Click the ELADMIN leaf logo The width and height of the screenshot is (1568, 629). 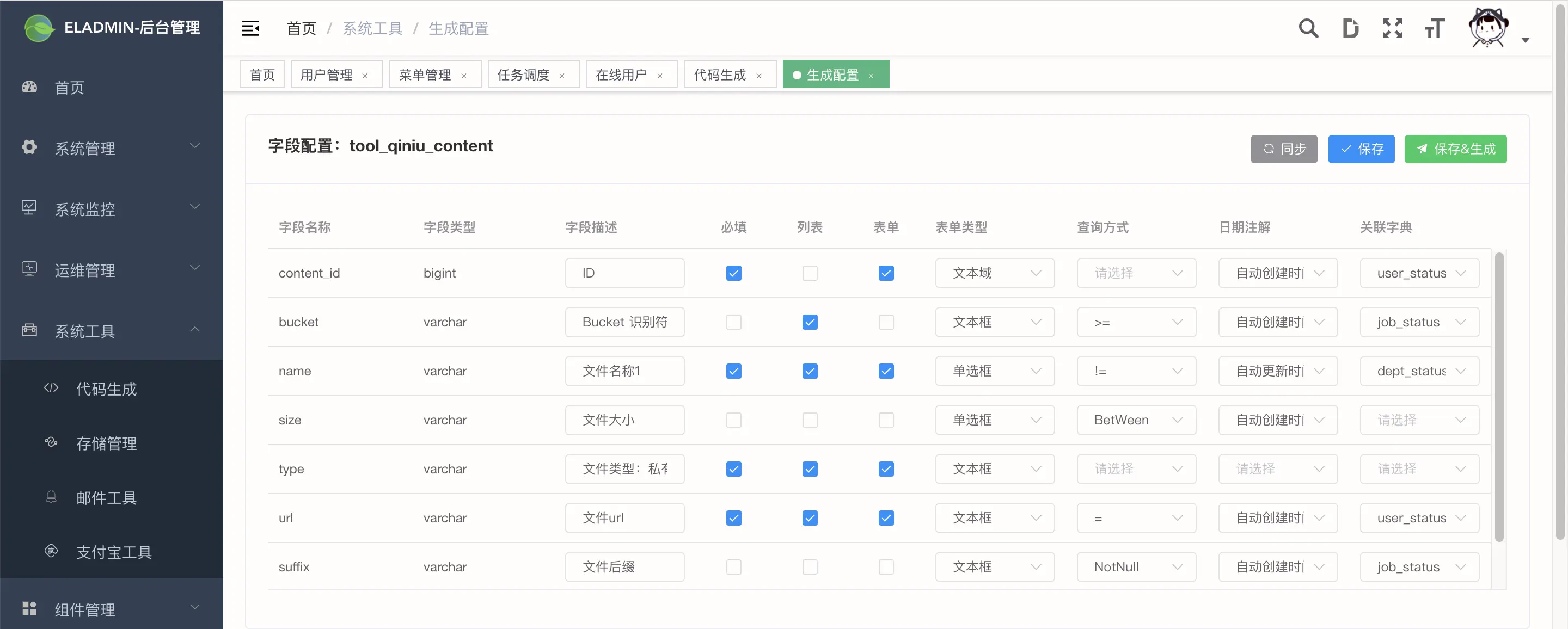(38, 28)
